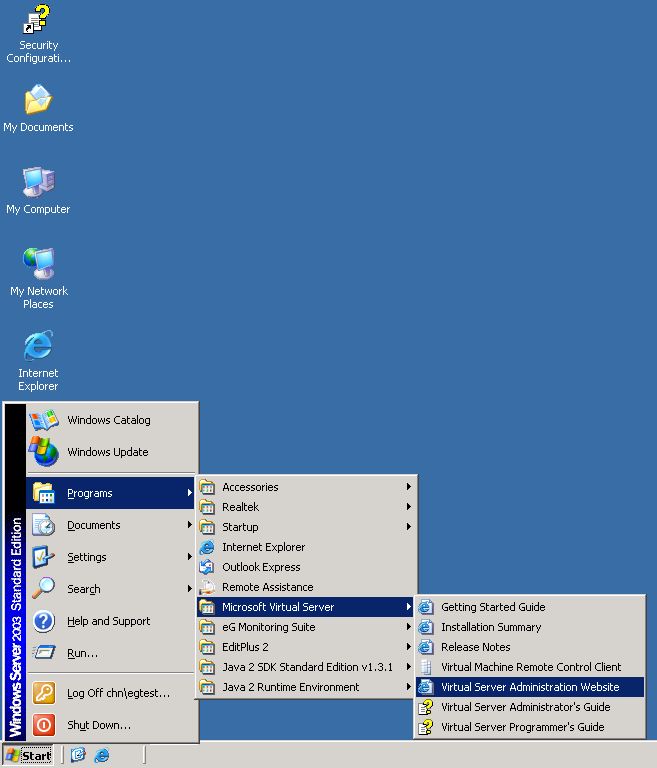Viewport: 657px width, 768px height.
Task: Click the red Shut Down power icon
Action: pos(44,725)
